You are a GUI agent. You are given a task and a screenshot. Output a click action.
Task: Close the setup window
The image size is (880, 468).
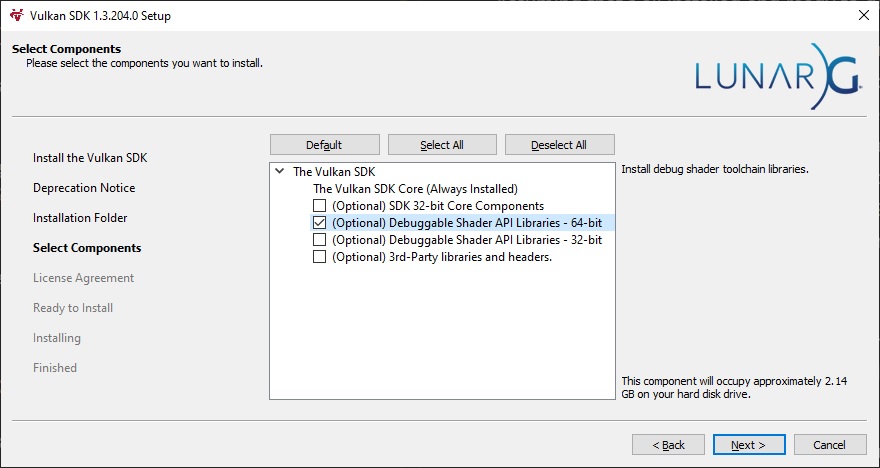[864, 15]
